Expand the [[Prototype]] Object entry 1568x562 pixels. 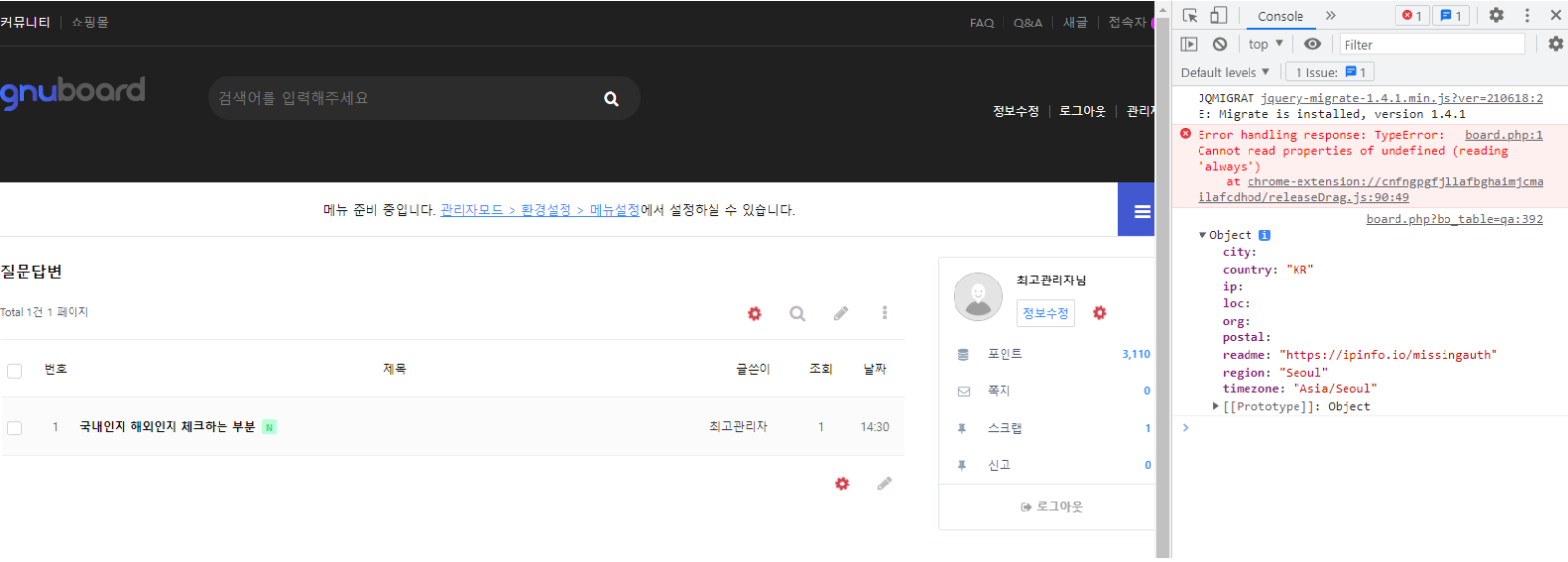coord(1216,406)
